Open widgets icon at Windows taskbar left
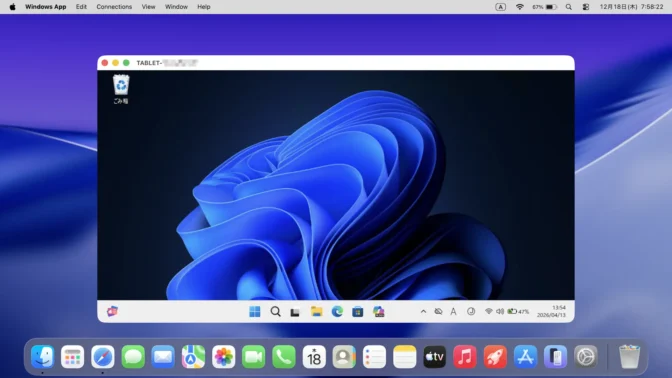 [x=112, y=312]
